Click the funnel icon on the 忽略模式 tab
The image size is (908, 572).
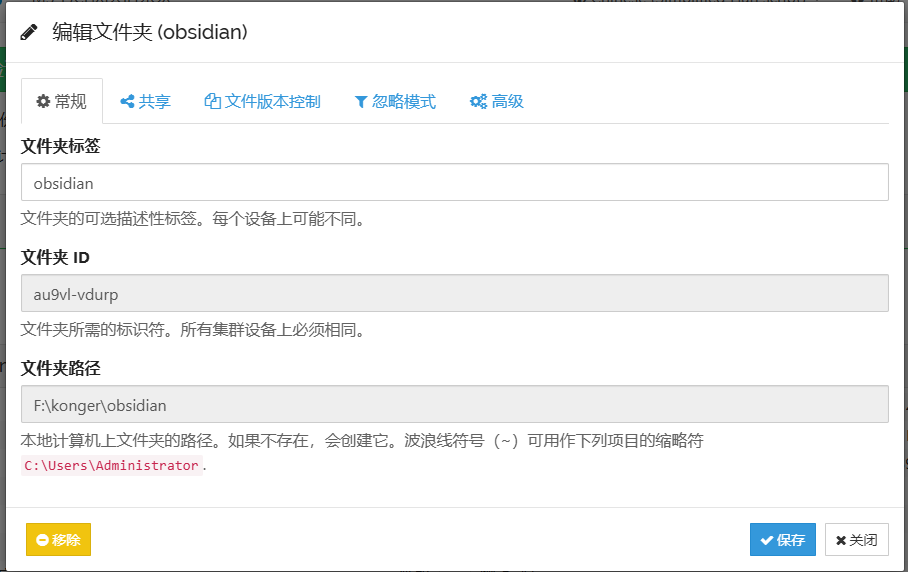(x=361, y=101)
